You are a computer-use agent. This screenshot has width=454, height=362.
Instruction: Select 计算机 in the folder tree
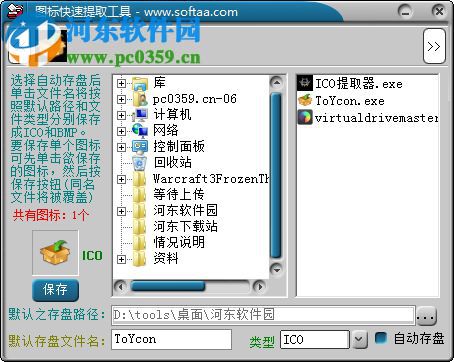172,115
